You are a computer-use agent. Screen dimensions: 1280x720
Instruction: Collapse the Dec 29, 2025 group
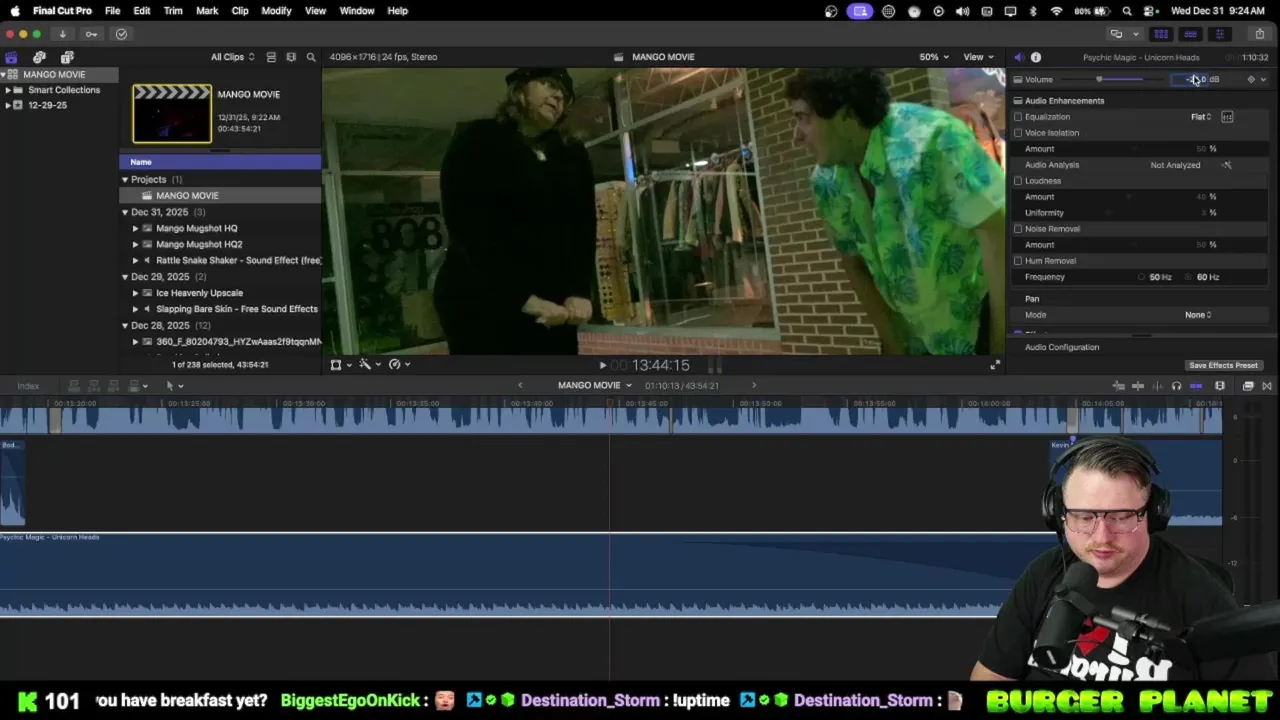(x=125, y=277)
